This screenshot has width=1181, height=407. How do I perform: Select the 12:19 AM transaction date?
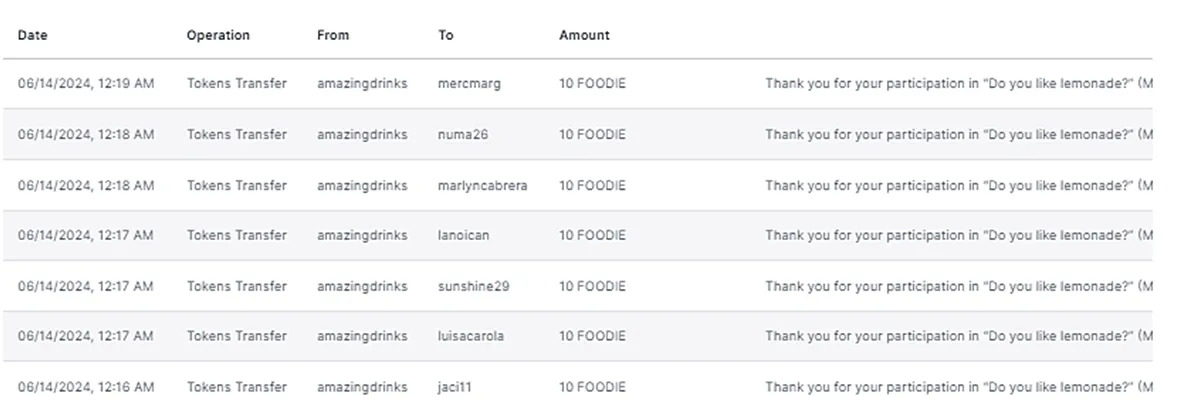(x=86, y=84)
